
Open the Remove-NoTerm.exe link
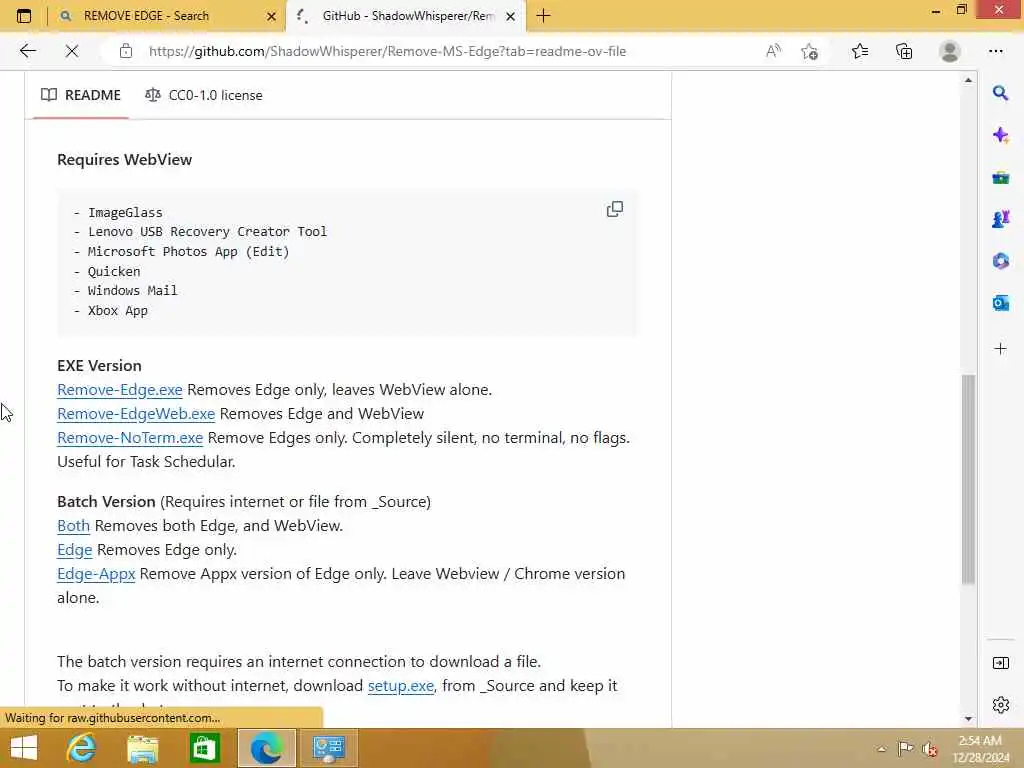(130, 438)
